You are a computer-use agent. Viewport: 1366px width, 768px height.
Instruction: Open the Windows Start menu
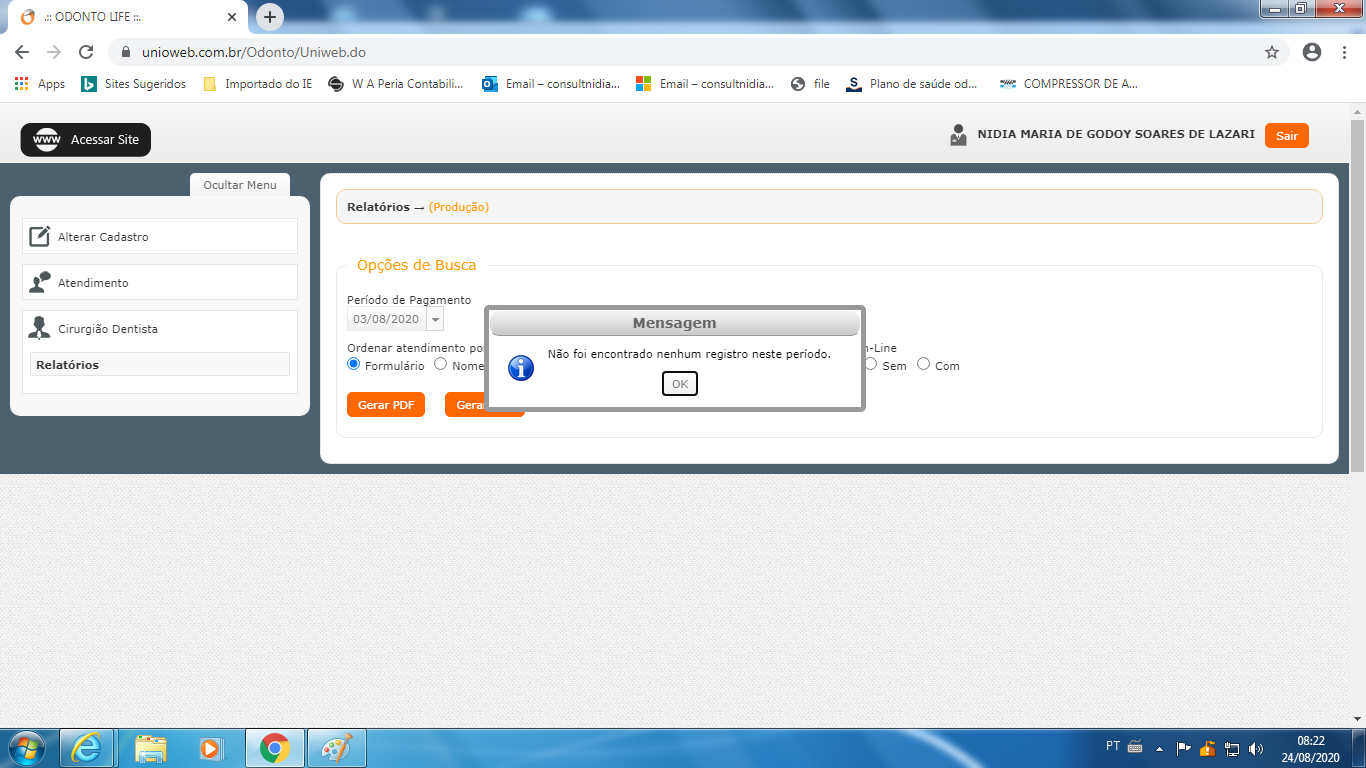click(x=27, y=748)
